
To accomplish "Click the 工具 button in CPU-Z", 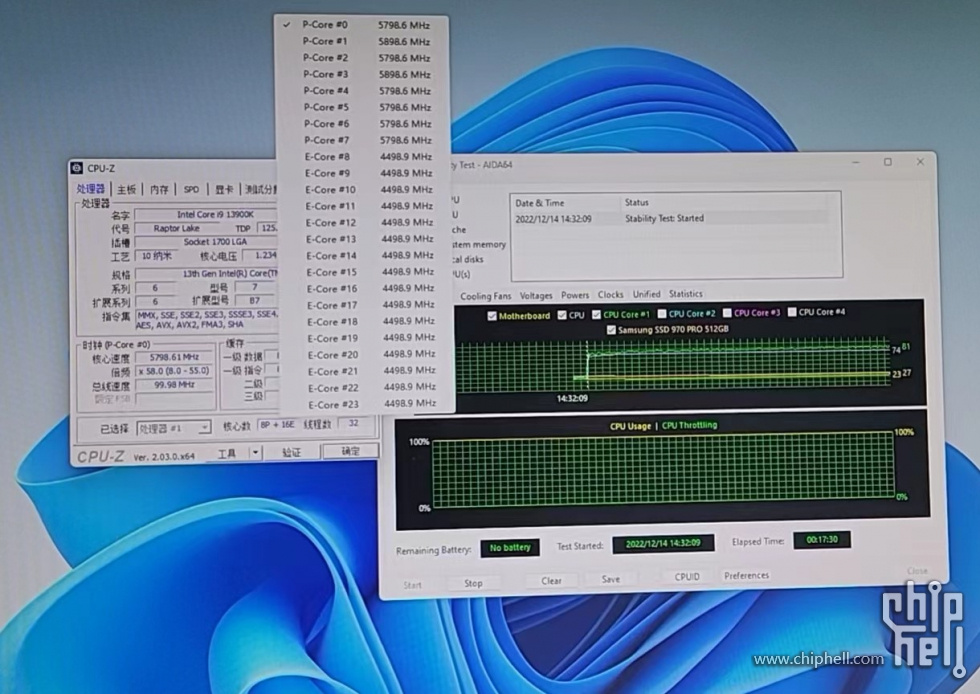I will click(227, 453).
